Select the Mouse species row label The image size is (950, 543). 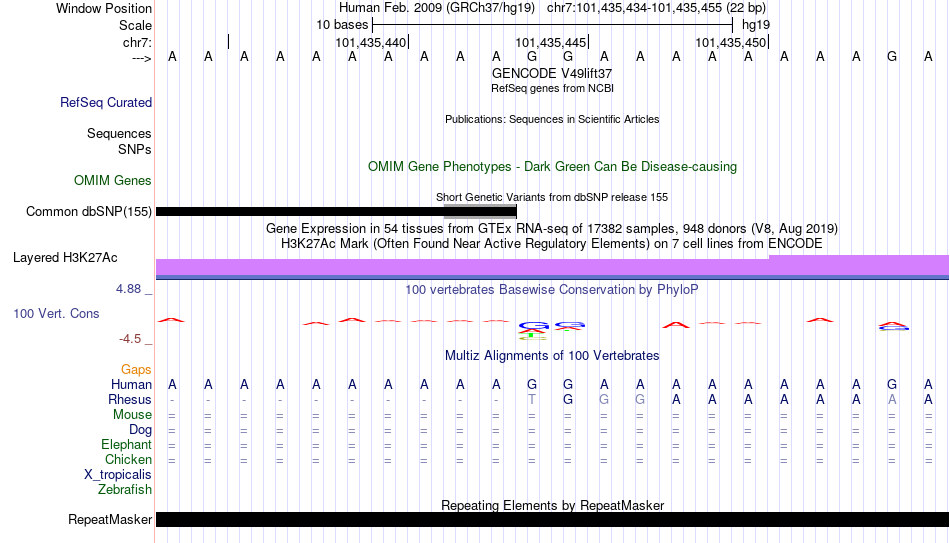(132, 415)
